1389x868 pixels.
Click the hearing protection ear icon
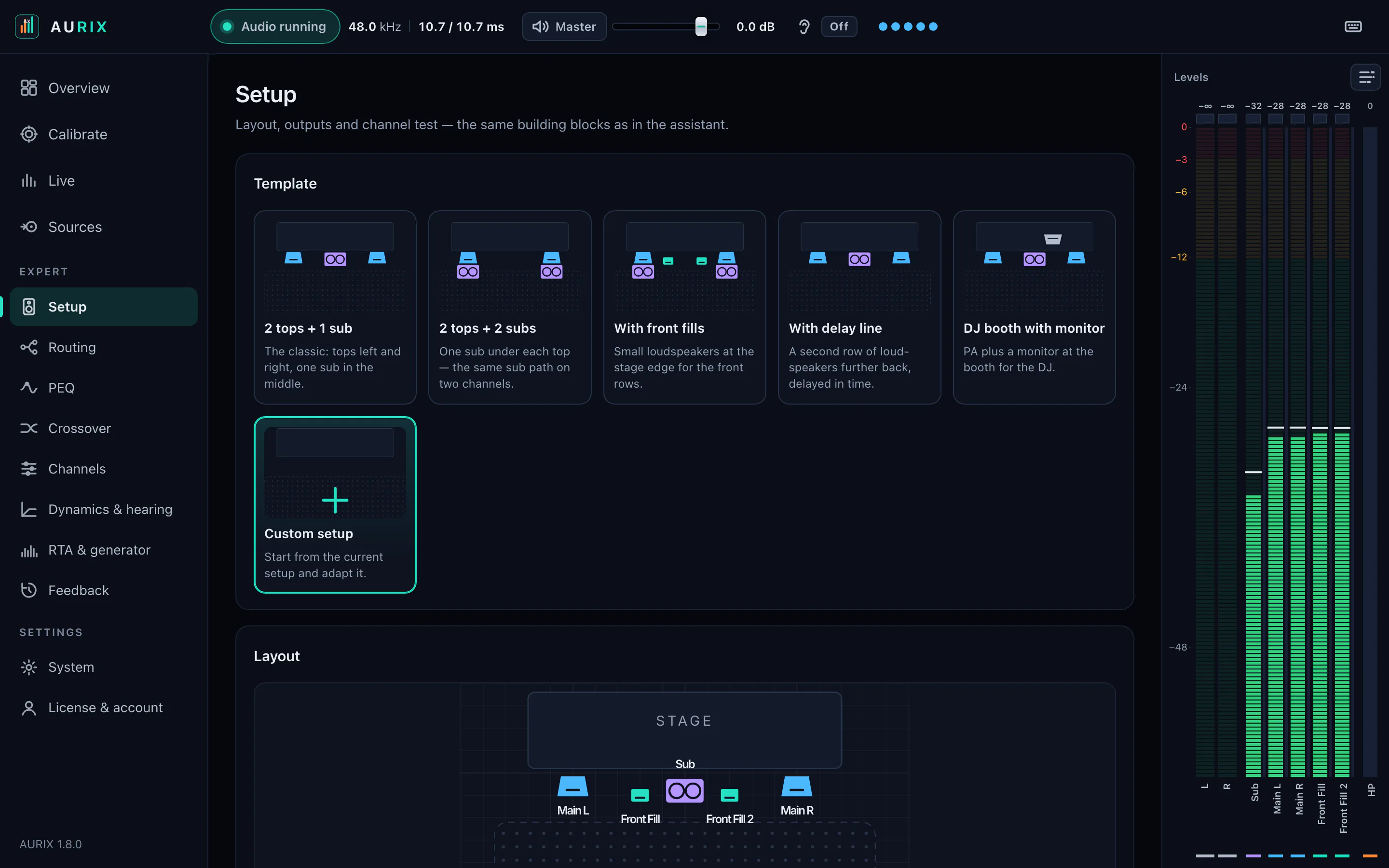pyautogui.click(x=804, y=27)
